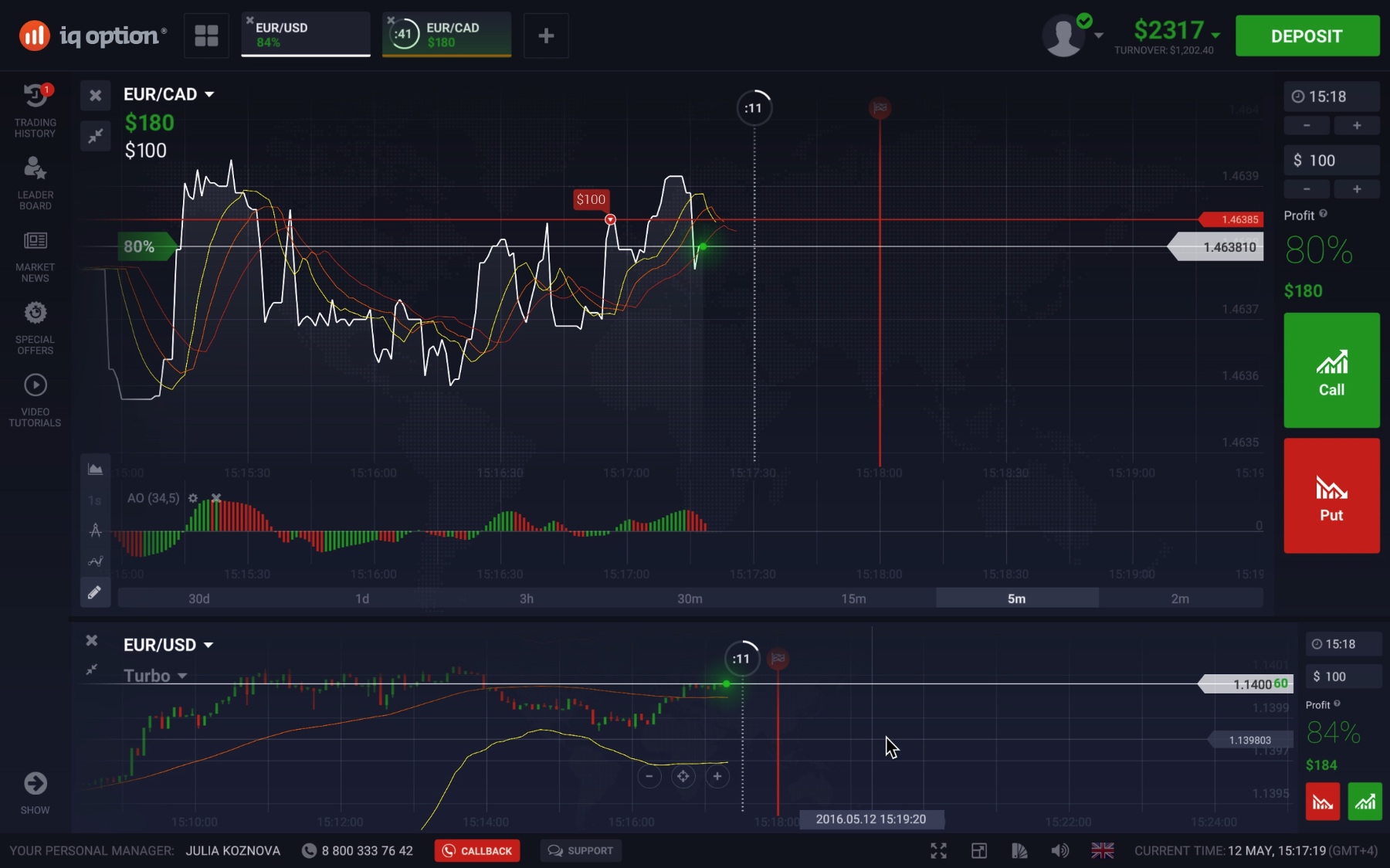
Task: Select the pencil drawing tool
Action: [95, 592]
